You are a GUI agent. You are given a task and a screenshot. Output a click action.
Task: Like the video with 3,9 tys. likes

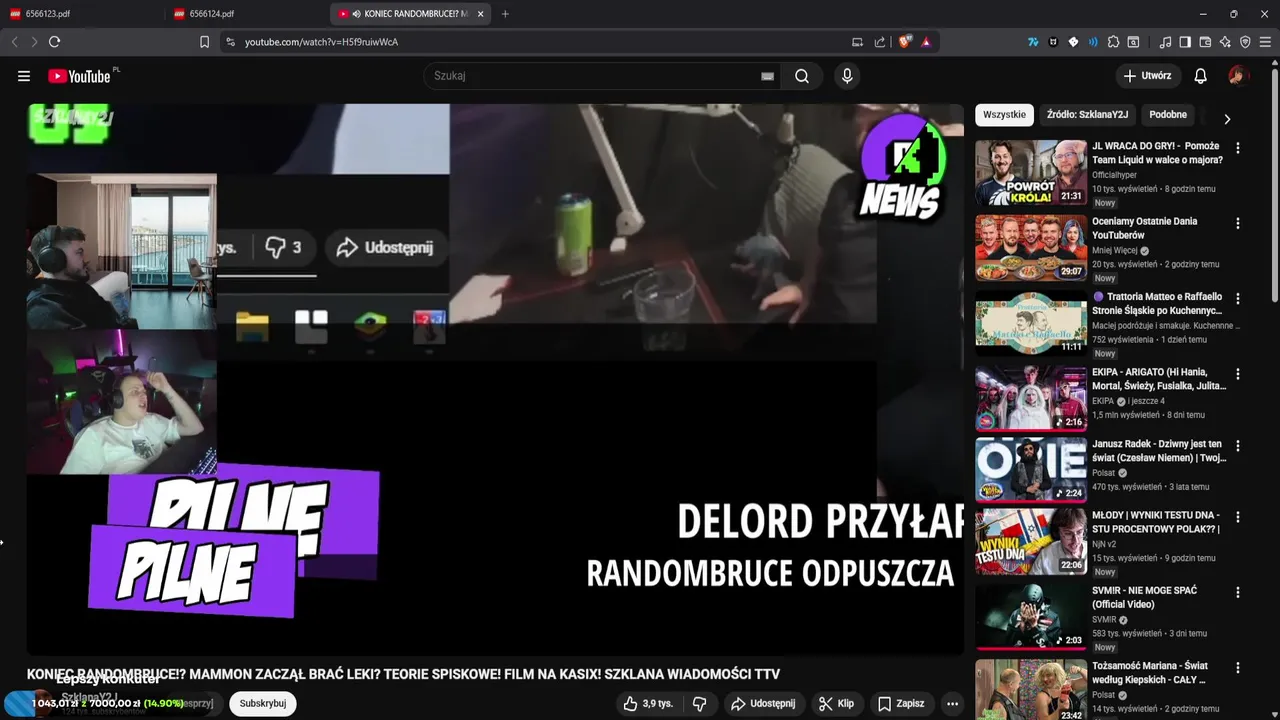tap(647, 704)
